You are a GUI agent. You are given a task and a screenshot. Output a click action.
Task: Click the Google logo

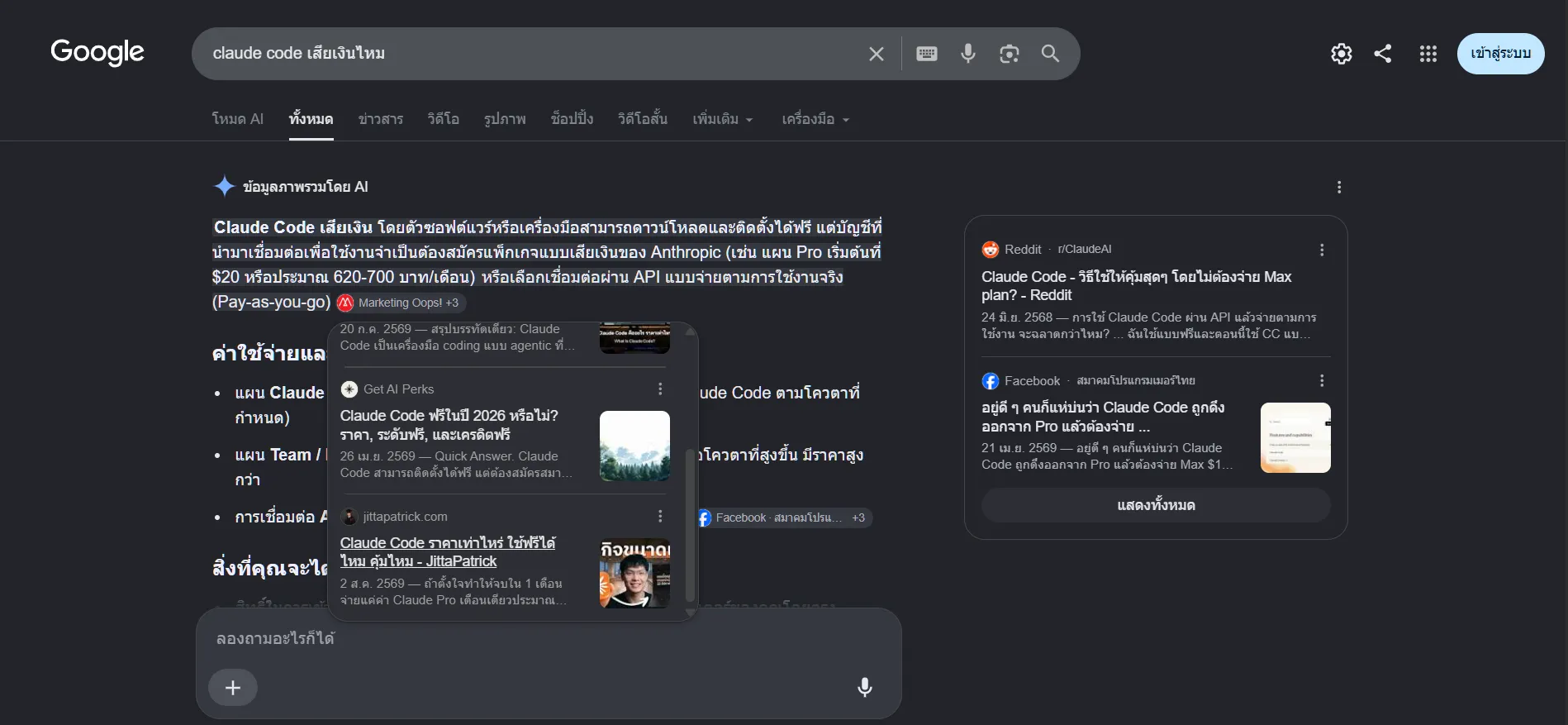point(97,53)
